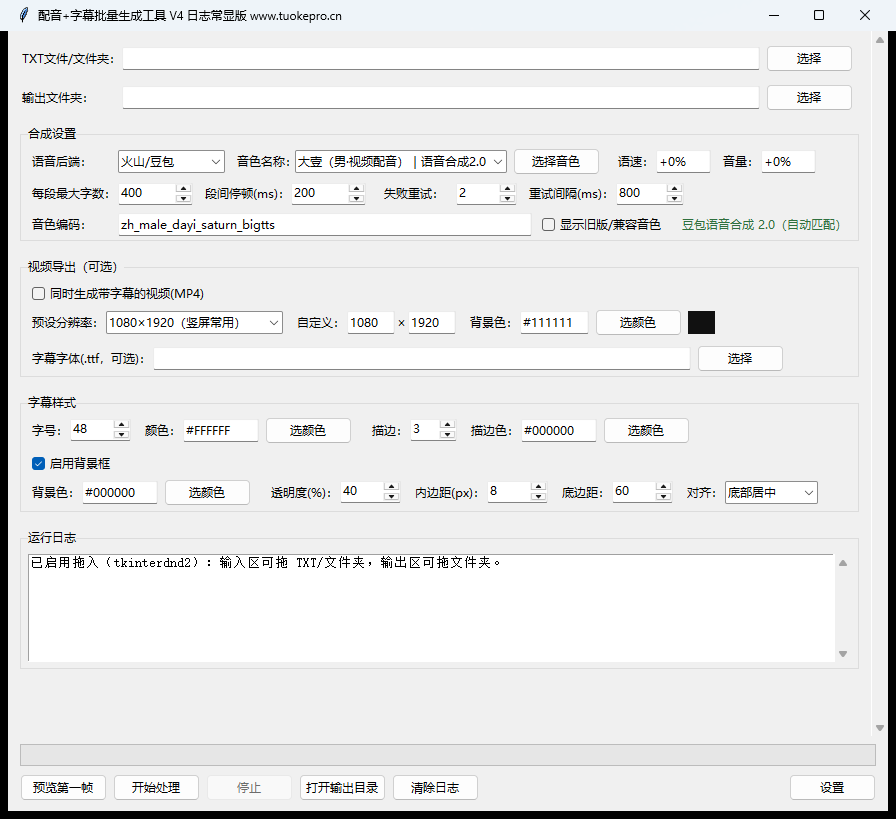
Task: Click the dark background color swatch
Action: pos(701,323)
